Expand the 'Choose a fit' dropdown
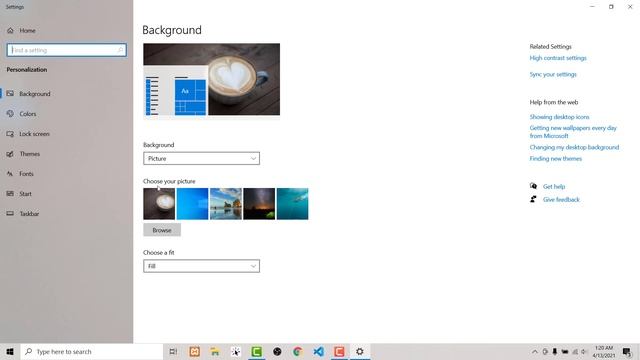Screen dimensions: 640x360 [201, 266]
